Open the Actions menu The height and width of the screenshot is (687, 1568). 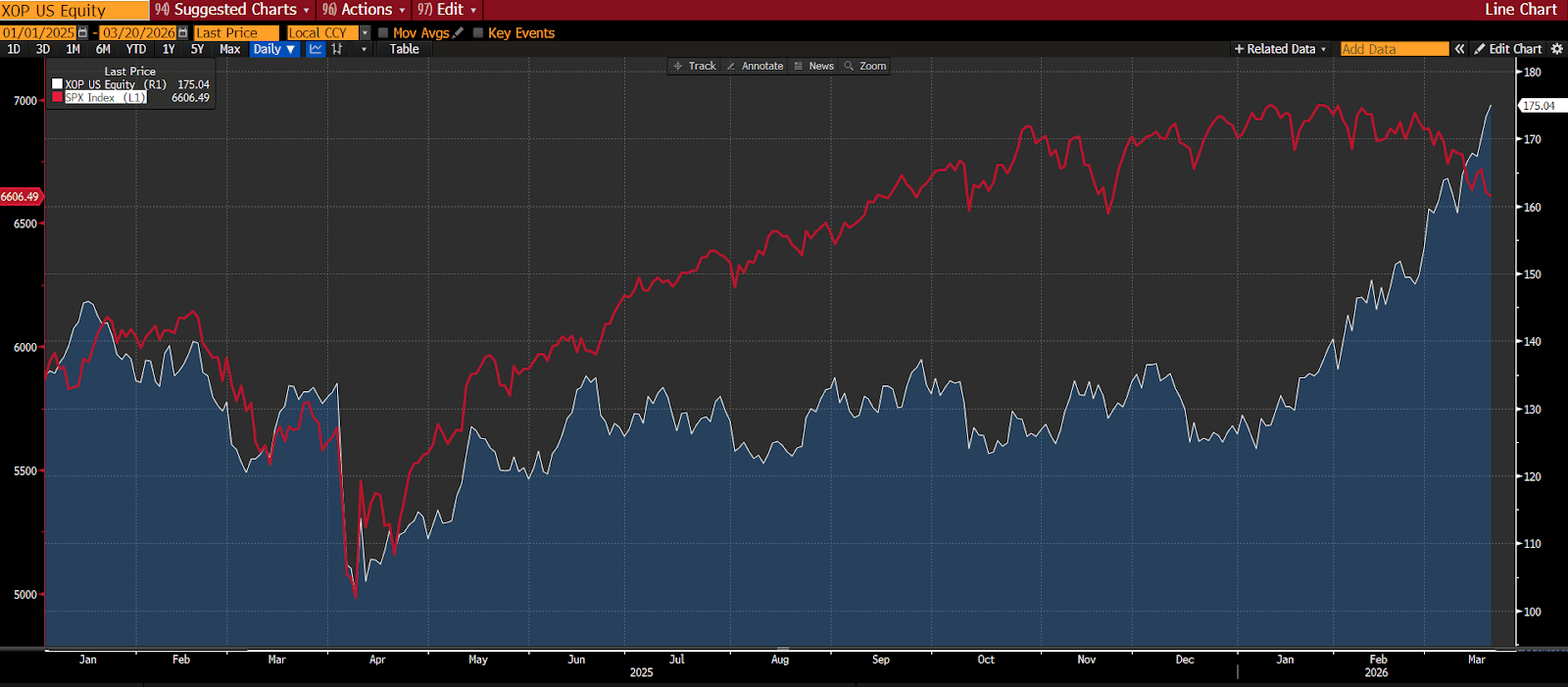tap(364, 10)
